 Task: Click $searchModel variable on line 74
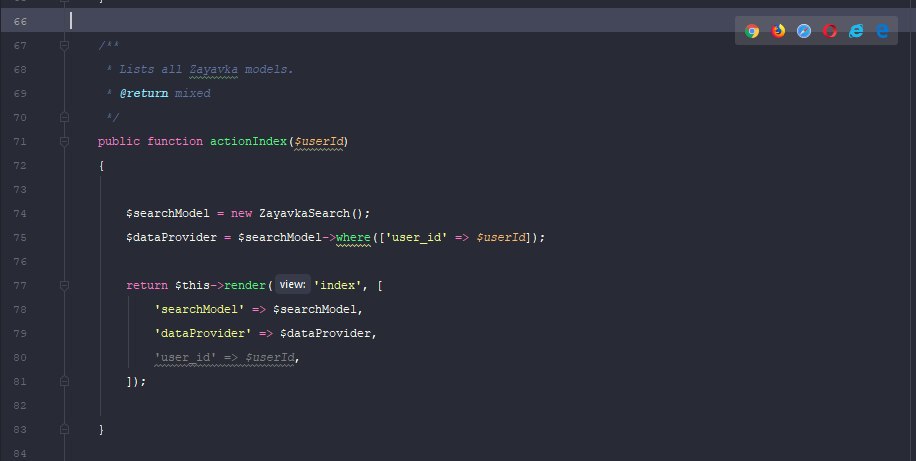(168, 213)
